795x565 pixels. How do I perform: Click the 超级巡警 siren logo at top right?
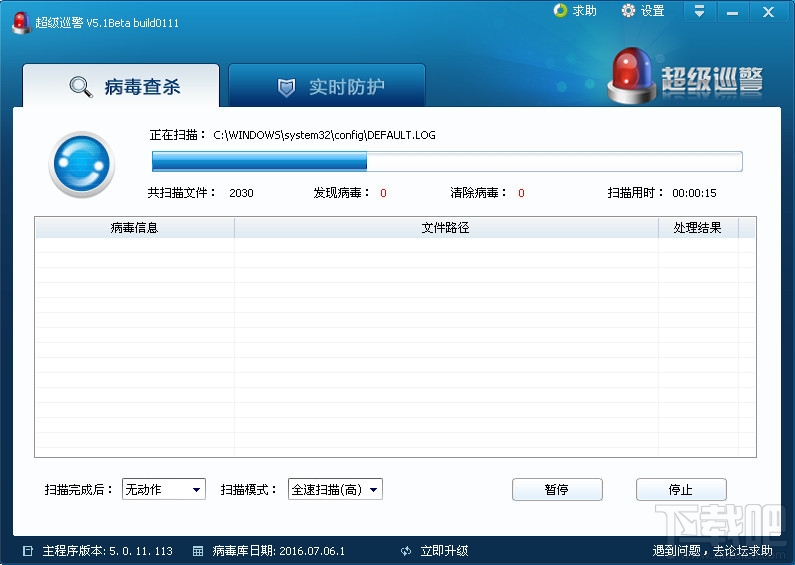(x=684, y=76)
